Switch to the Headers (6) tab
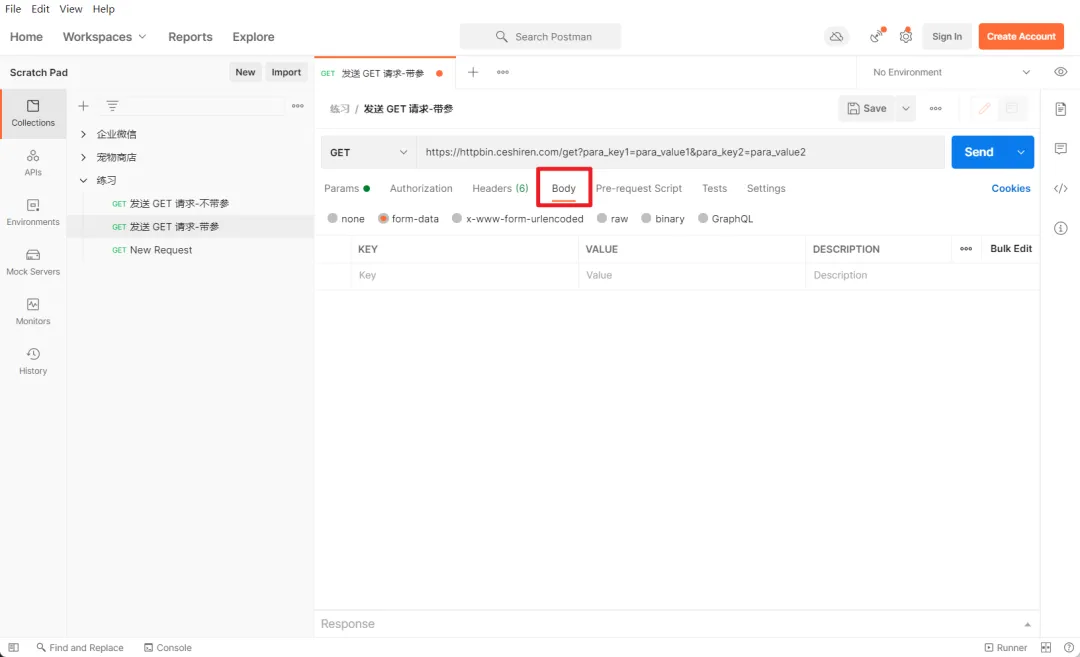 500,188
